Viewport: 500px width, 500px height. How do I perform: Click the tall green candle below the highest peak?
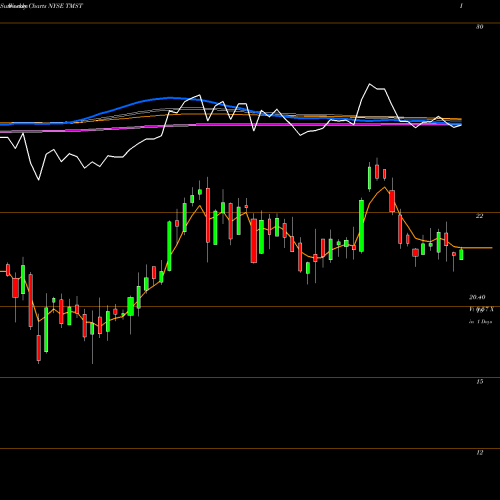point(361,225)
